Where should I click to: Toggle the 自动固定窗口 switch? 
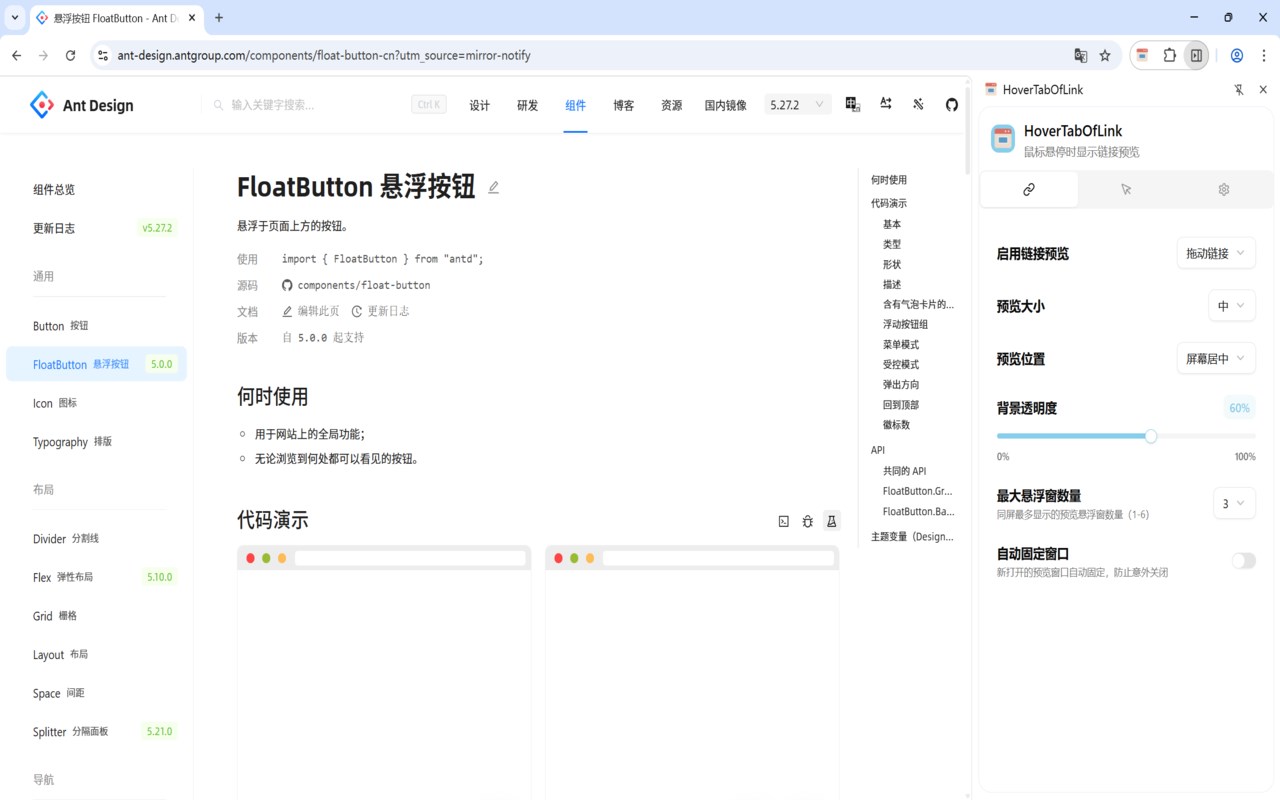tap(1243, 561)
